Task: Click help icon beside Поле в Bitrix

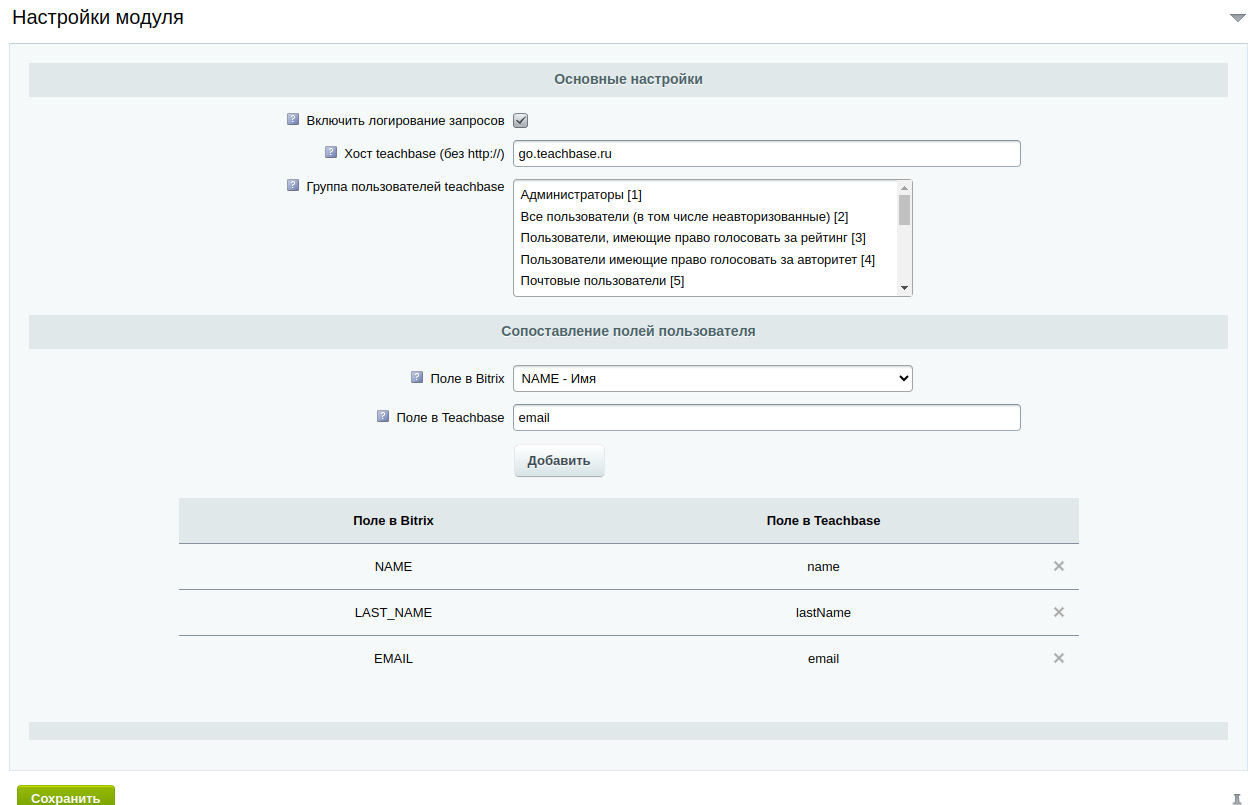Action: click(x=417, y=377)
